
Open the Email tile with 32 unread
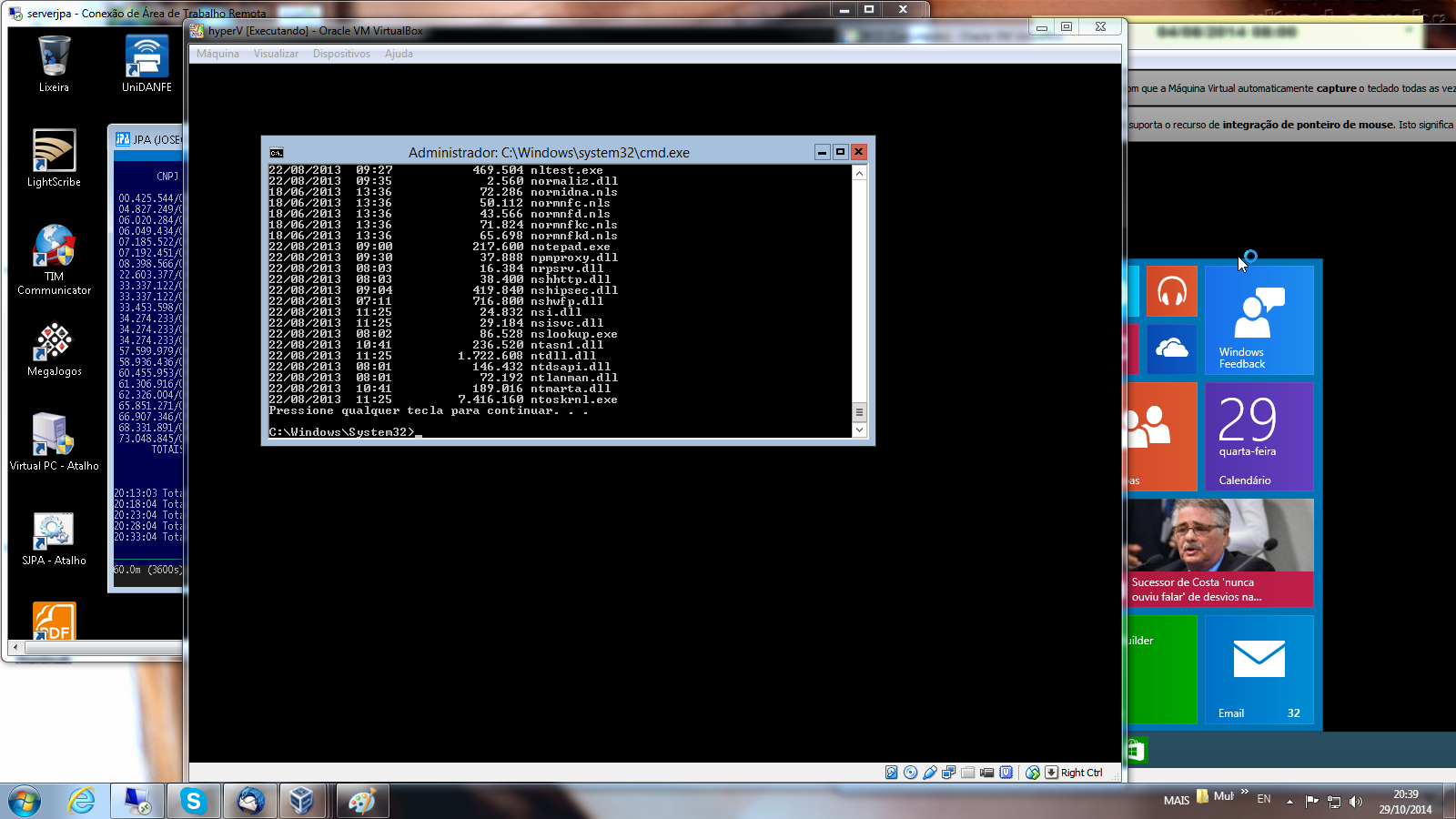pyautogui.click(x=1259, y=669)
